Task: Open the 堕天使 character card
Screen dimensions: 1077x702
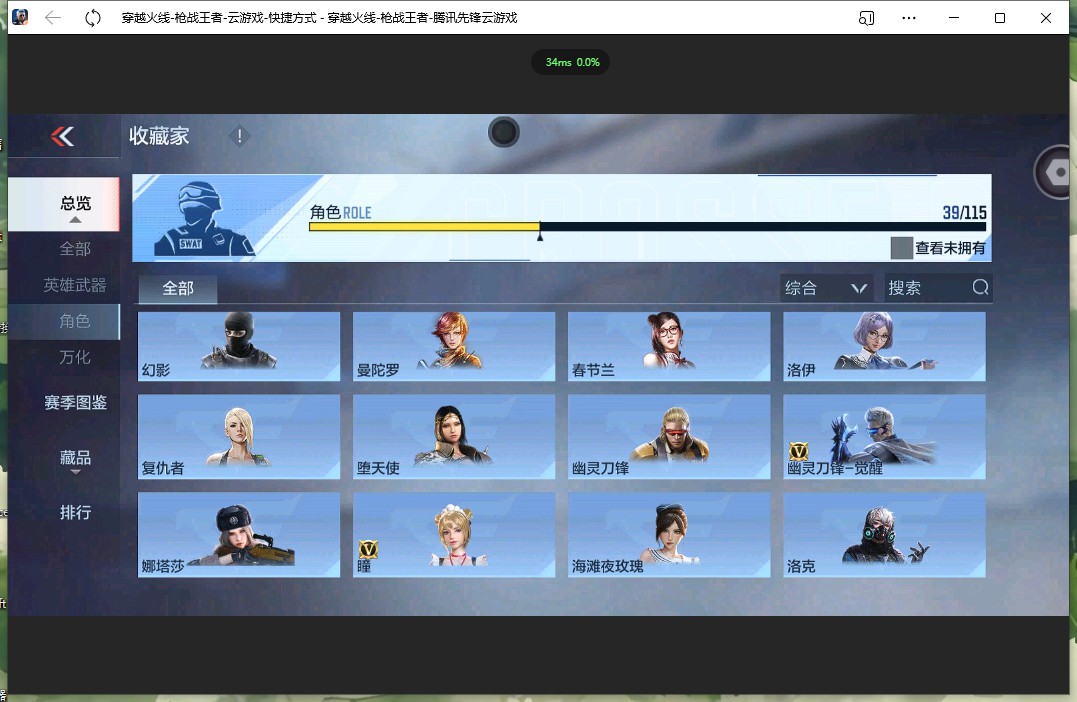Action: [x=454, y=436]
